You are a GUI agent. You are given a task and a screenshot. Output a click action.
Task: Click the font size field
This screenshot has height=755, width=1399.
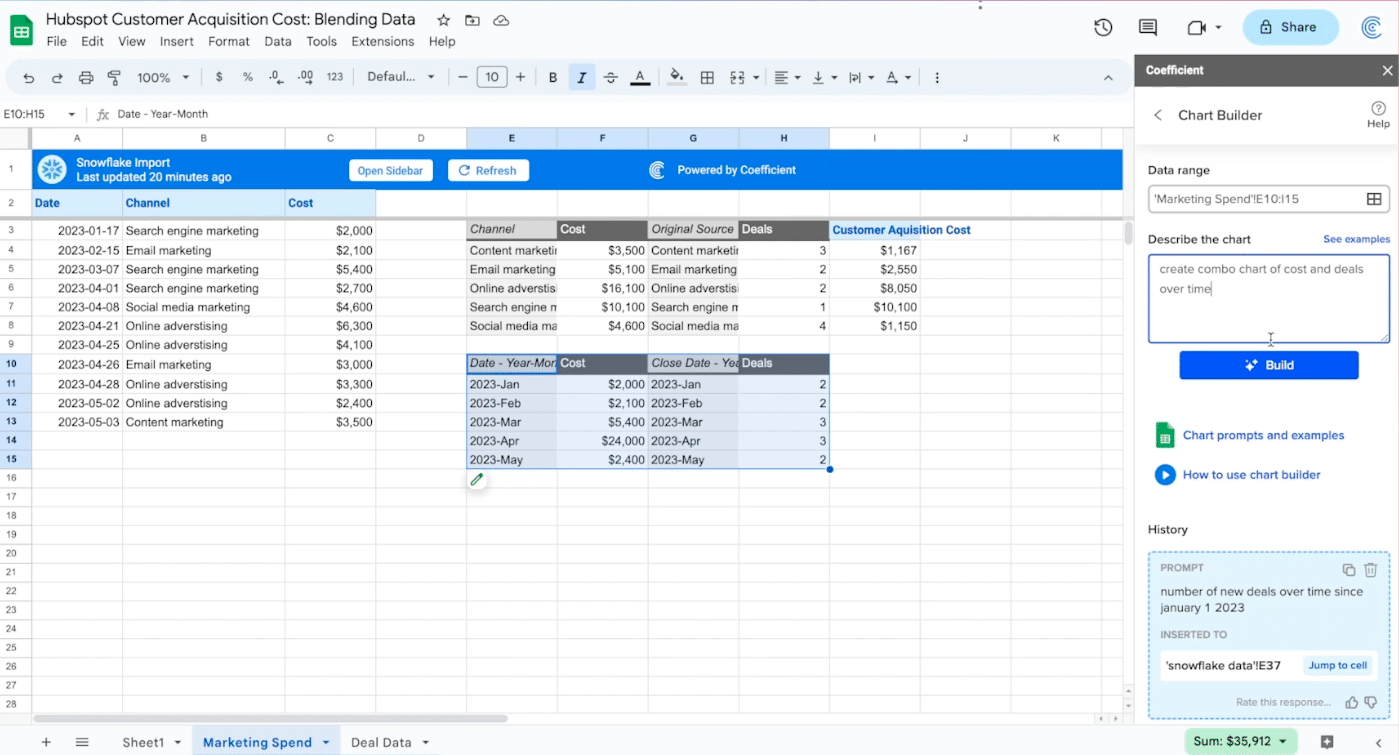(x=491, y=77)
